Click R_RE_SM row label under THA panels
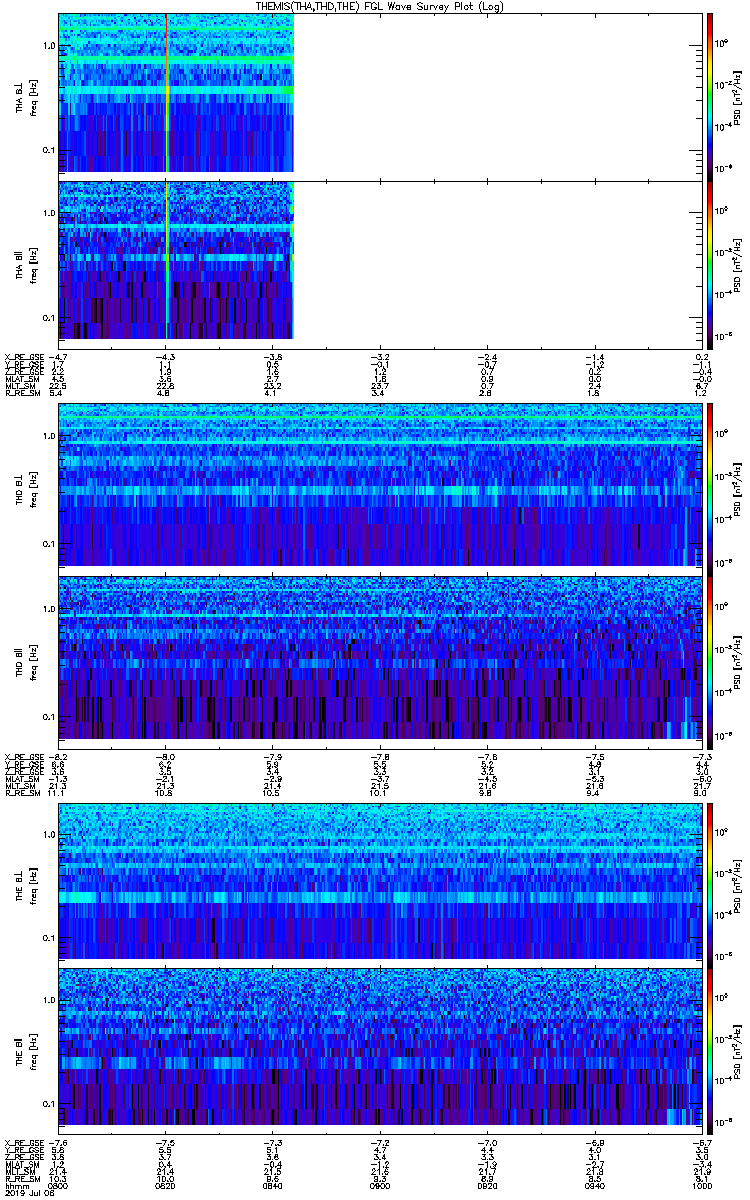The image size is (750, 1200). [21, 393]
